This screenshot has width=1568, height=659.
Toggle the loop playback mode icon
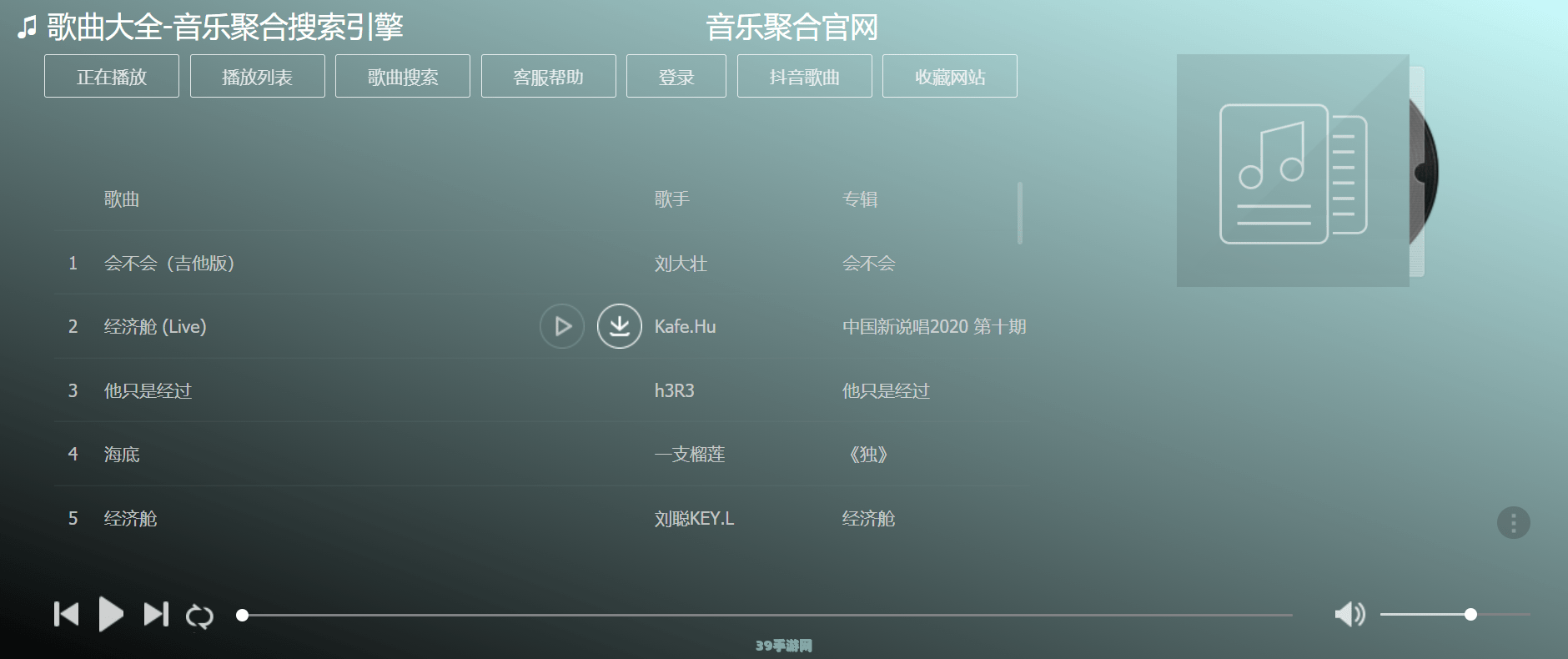coord(199,616)
